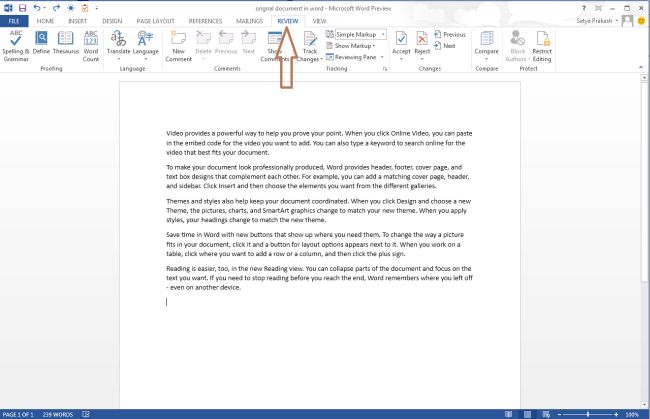The height and width of the screenshot is (419, 650).
Task: Jump to Next change in Changes group
Action: [445, 46]
